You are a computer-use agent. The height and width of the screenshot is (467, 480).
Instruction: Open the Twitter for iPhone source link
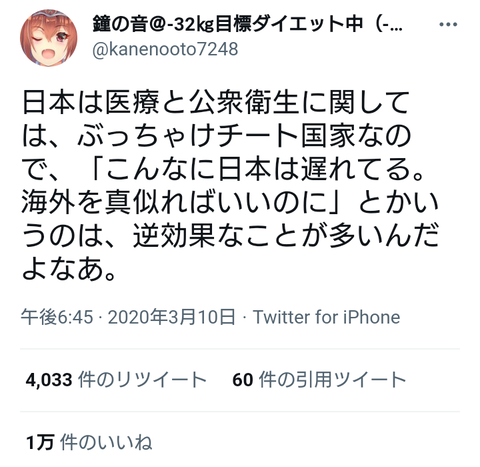[326, 317]
